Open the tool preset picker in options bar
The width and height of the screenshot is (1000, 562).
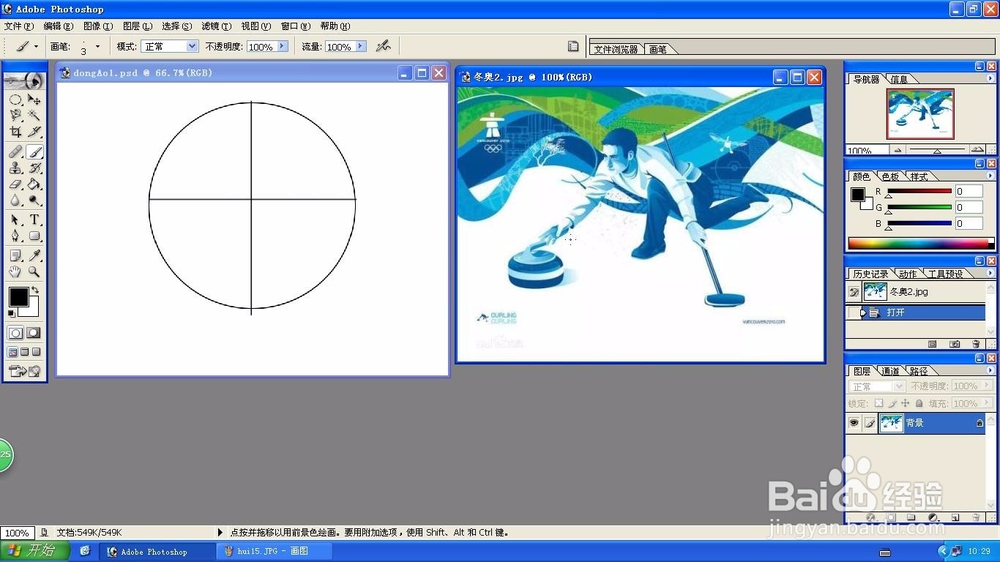[27, 46]
